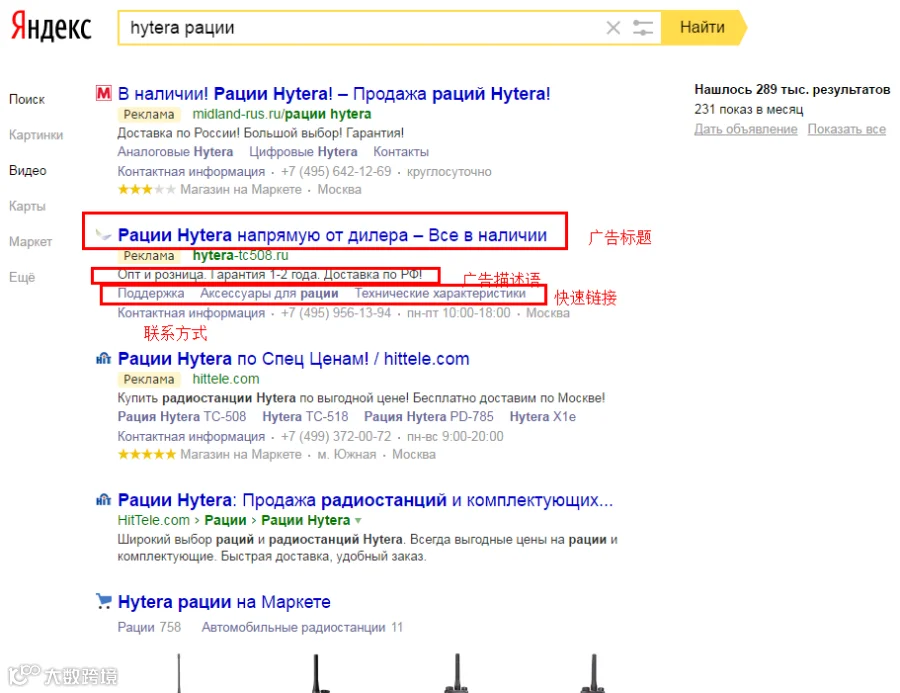Click the first walkie-talkie product thumbnail

pos(179,673)
